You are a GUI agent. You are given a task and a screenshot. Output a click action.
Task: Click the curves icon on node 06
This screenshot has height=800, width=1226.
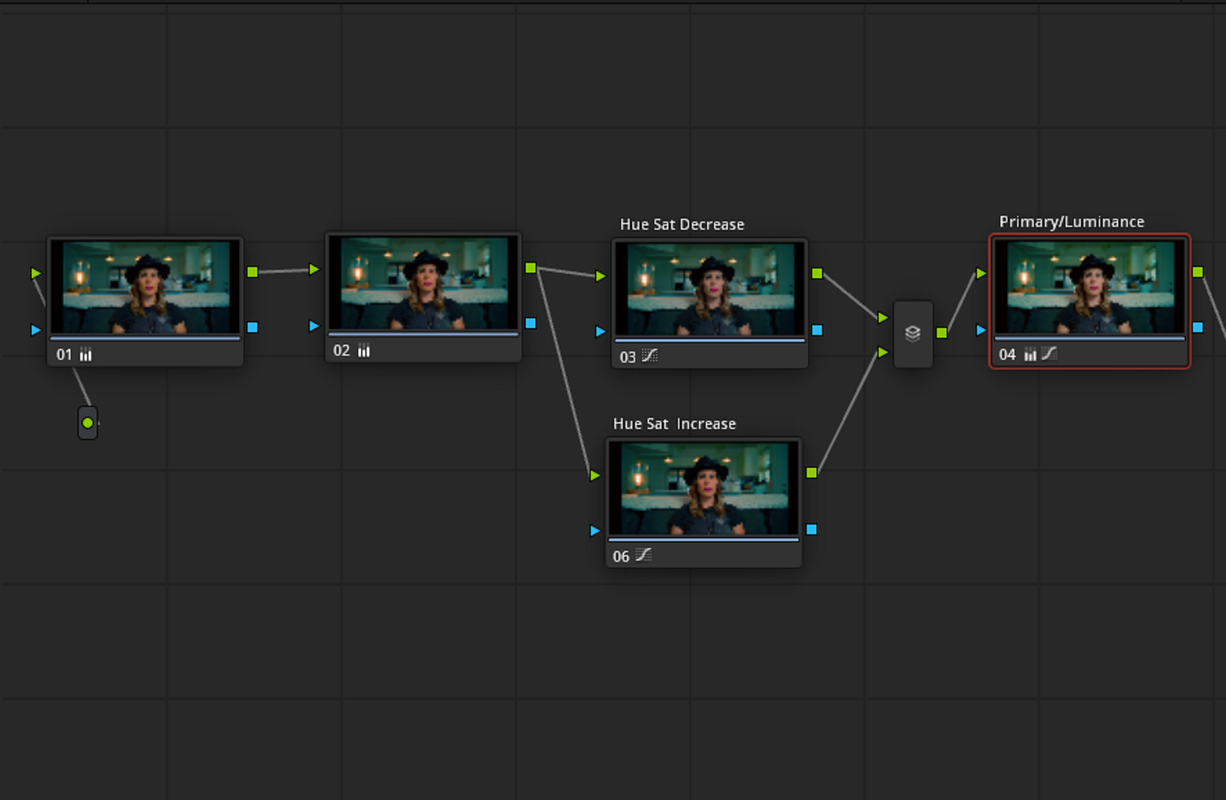644,555
